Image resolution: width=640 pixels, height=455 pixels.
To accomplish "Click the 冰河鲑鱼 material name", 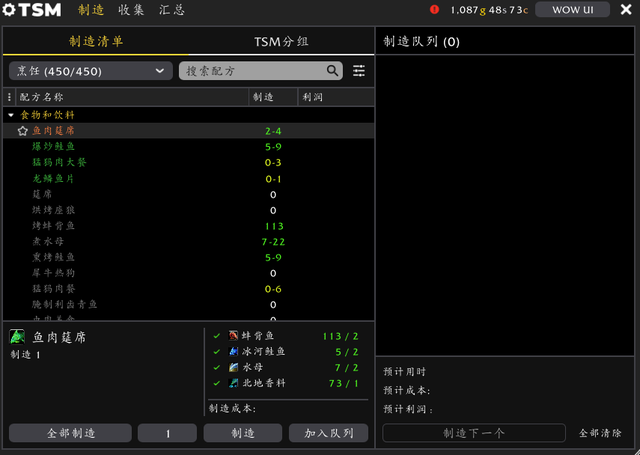I will coord(263,351).
